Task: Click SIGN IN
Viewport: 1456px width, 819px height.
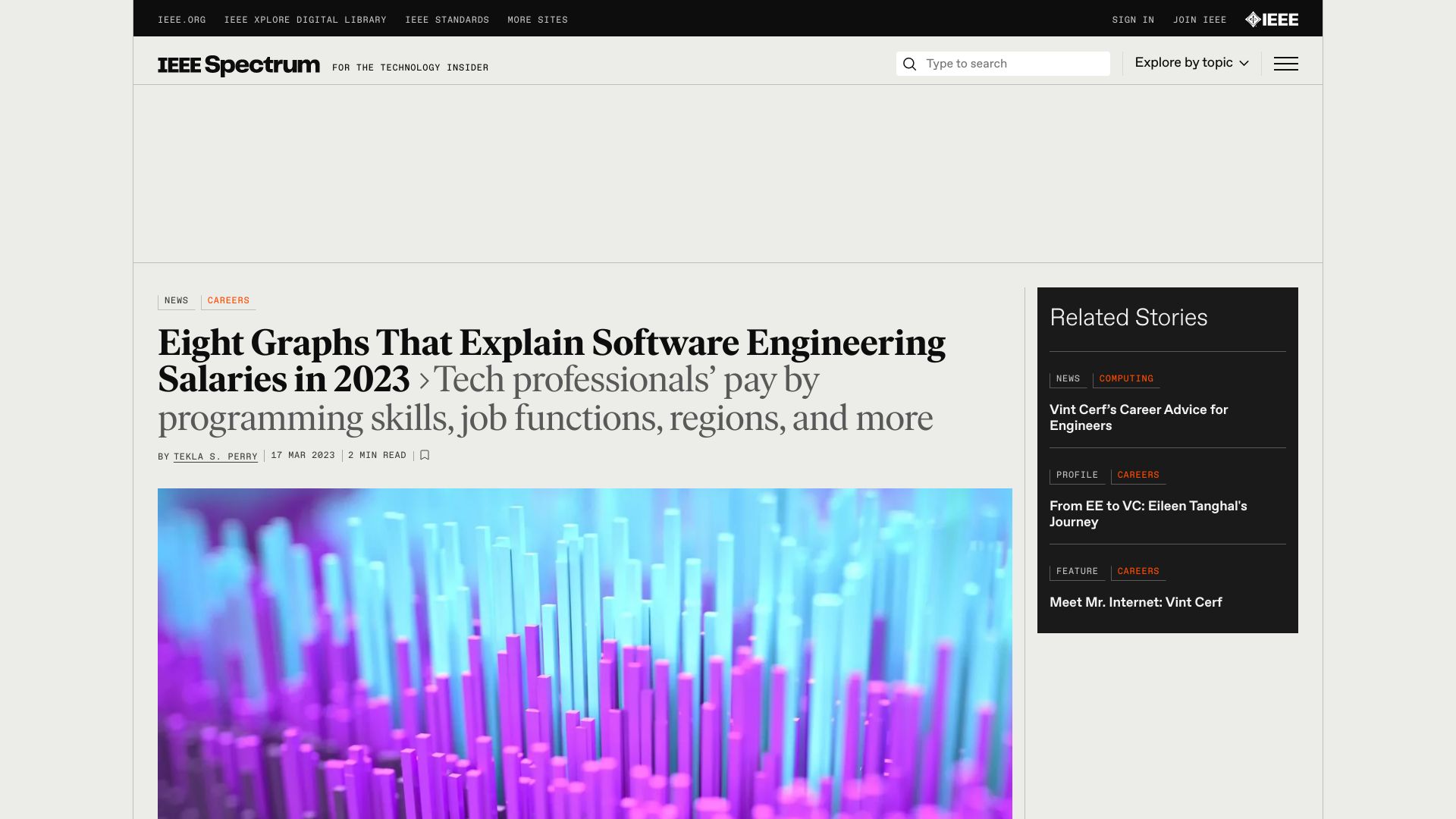Action: click(1133, 20)
